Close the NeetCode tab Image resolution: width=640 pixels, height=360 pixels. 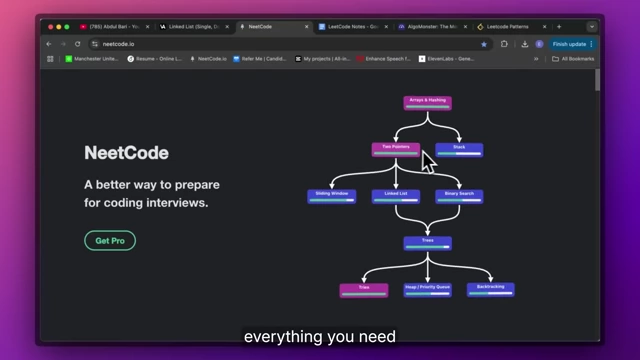[307, 27]
